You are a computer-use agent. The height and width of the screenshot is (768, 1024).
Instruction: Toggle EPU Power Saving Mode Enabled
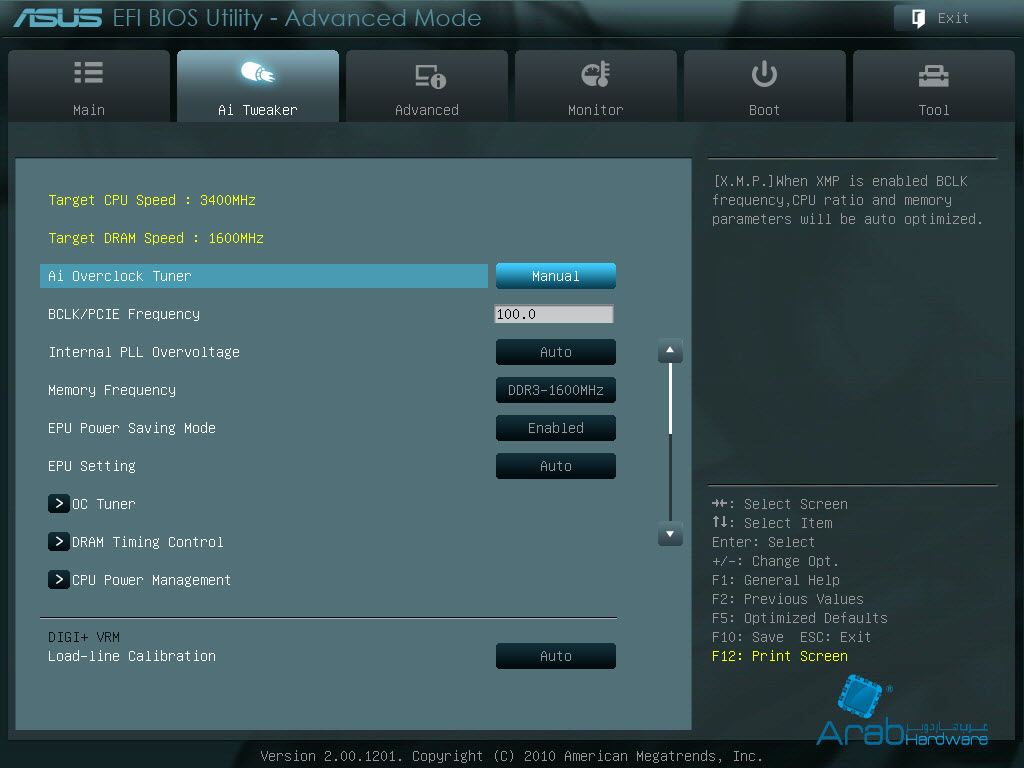[556, 428]
